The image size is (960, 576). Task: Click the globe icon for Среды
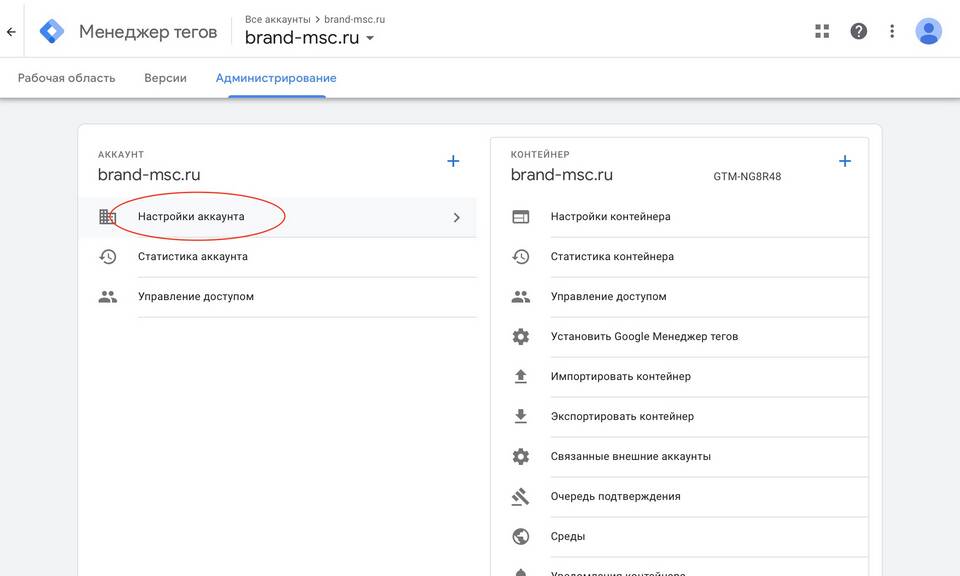tap(520, 536)
